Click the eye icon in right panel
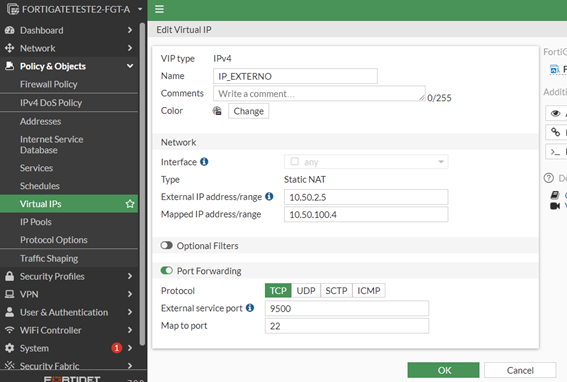The height and width of the screenshot is (382, 567). pos(555,114)
